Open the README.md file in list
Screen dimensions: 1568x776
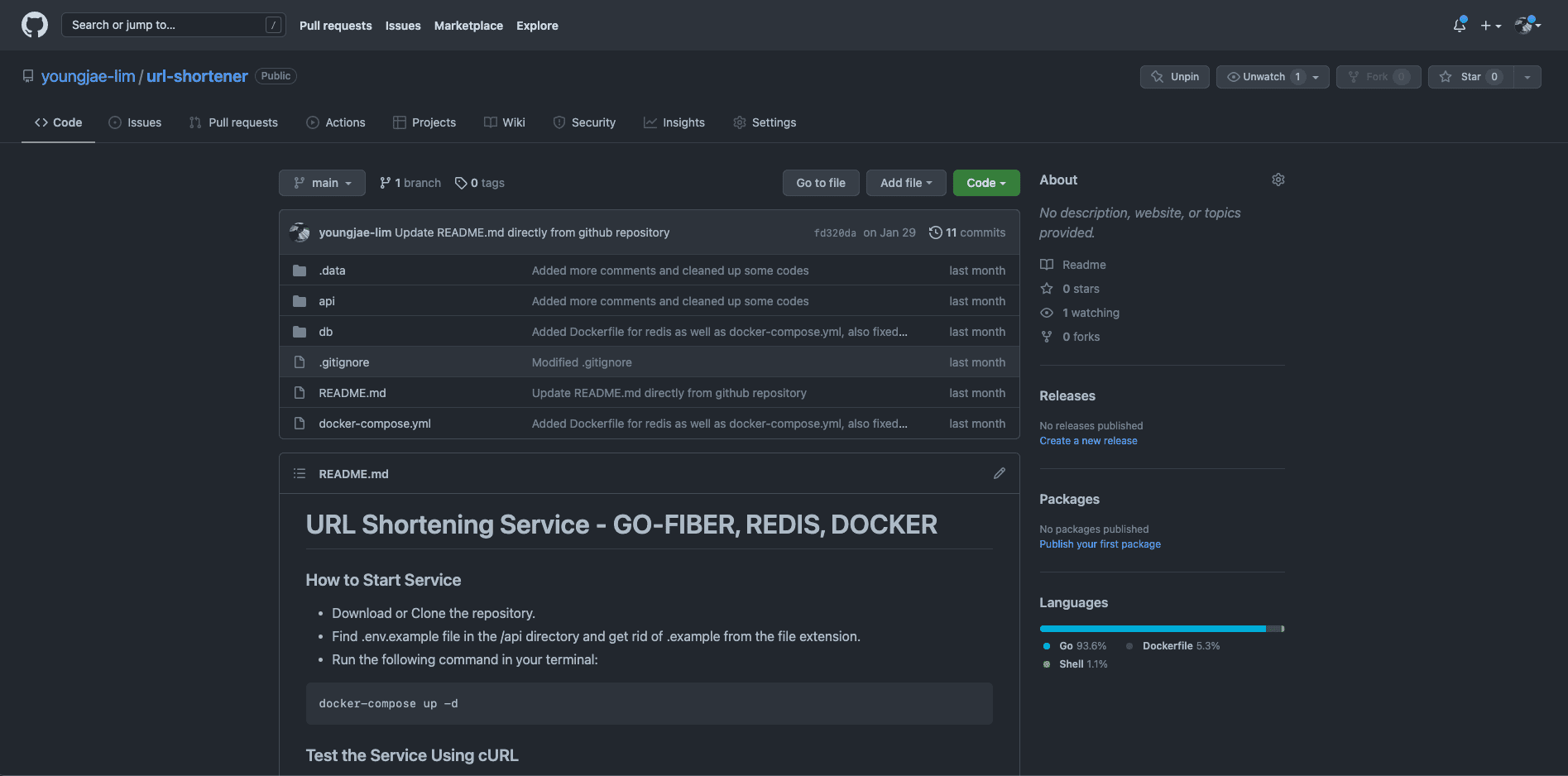tap(352, 393)
